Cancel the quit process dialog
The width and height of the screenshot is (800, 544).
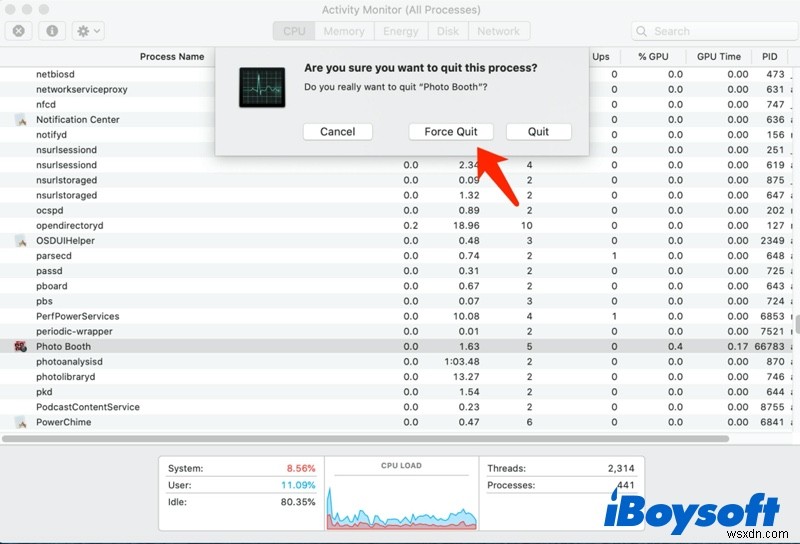(x=337, y=132)
